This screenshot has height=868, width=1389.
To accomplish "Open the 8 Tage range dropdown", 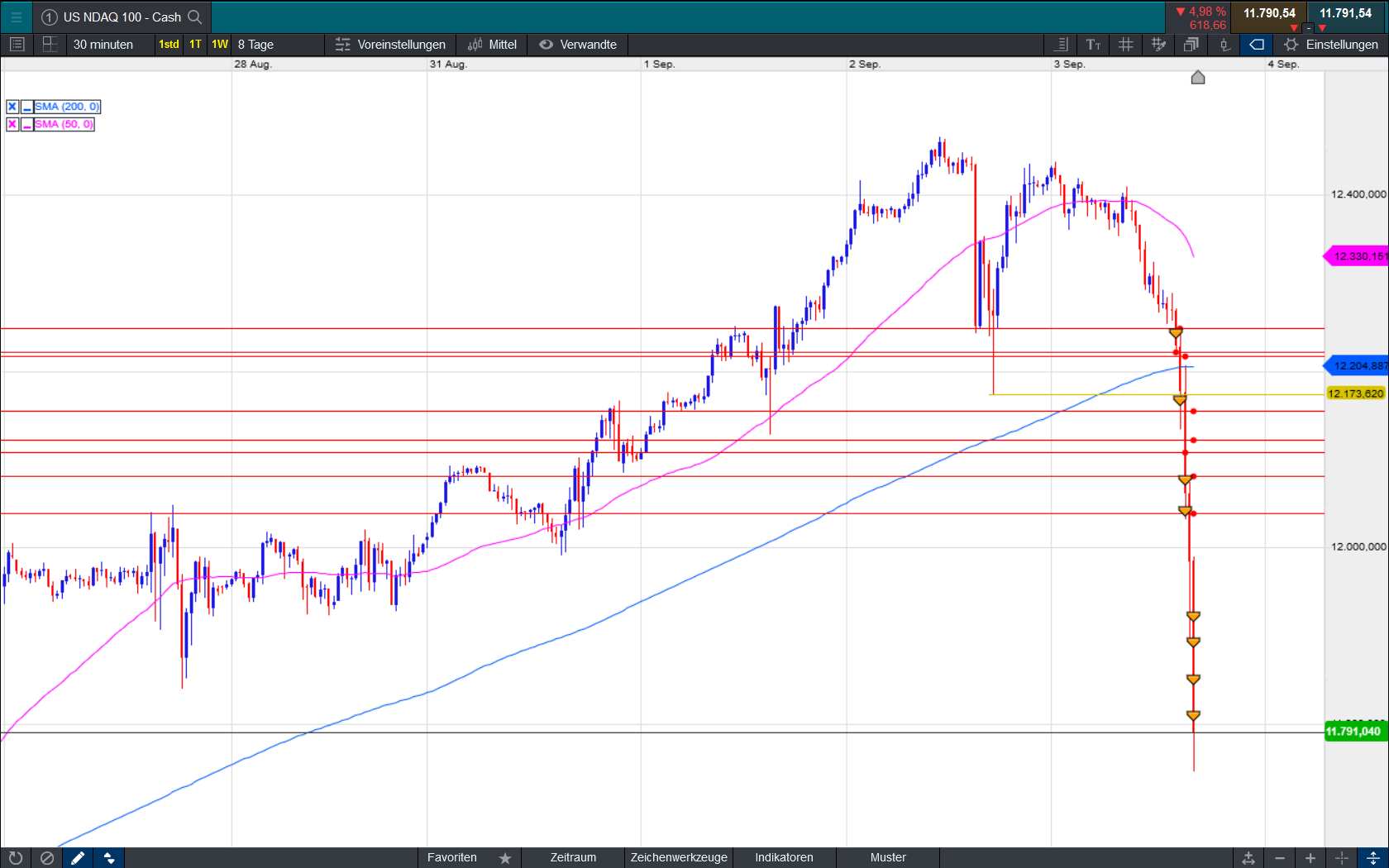I will click(255, 45).
